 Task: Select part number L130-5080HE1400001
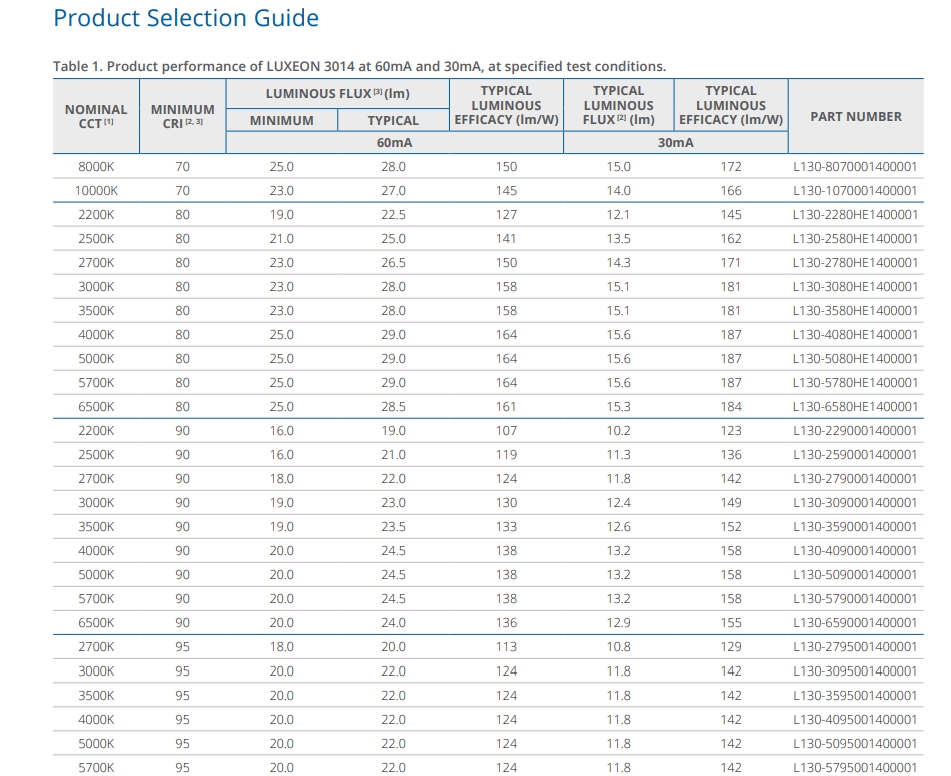[855, 359]
